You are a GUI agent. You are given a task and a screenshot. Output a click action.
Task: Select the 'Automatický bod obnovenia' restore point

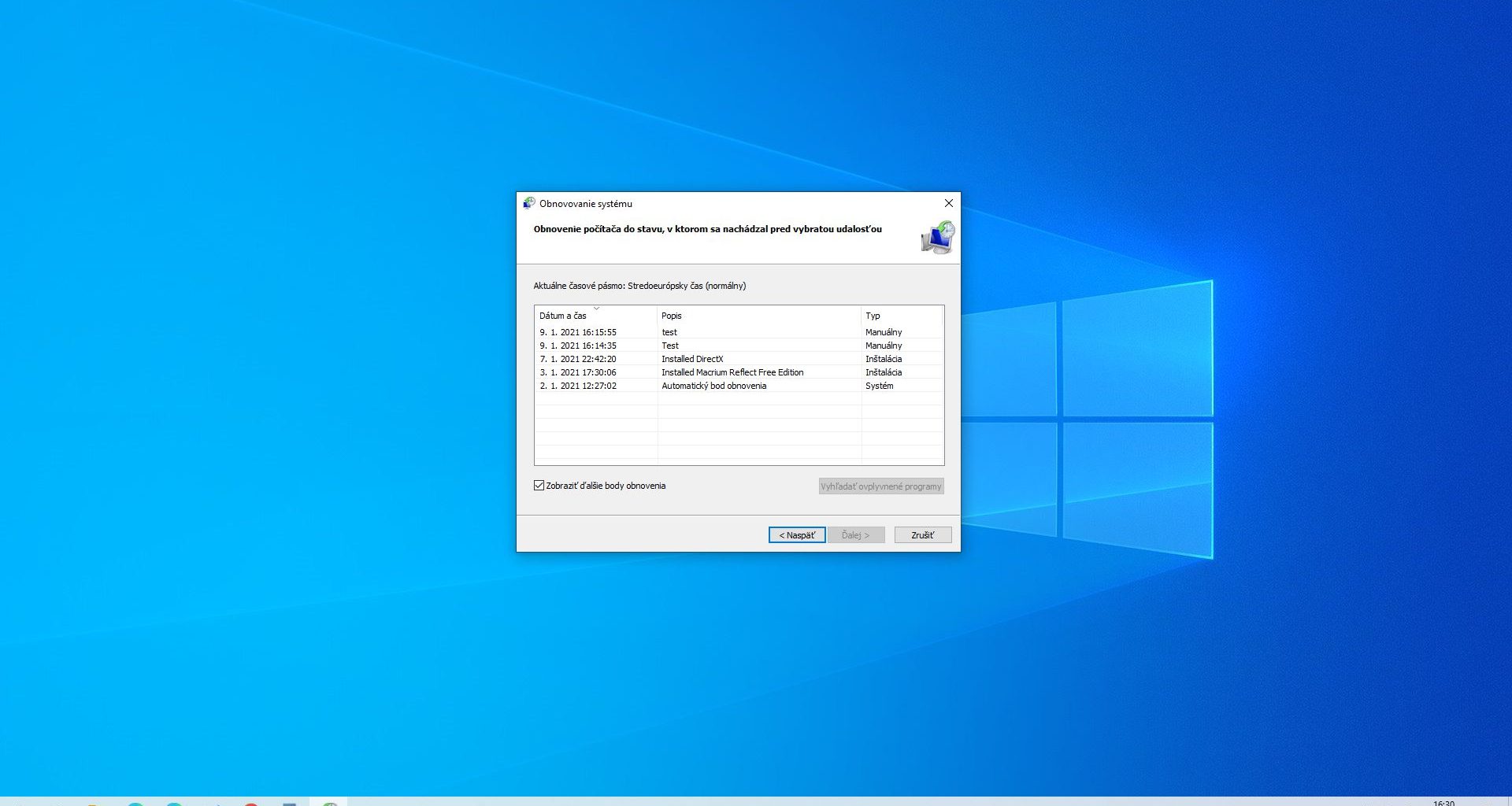(713, 386)
